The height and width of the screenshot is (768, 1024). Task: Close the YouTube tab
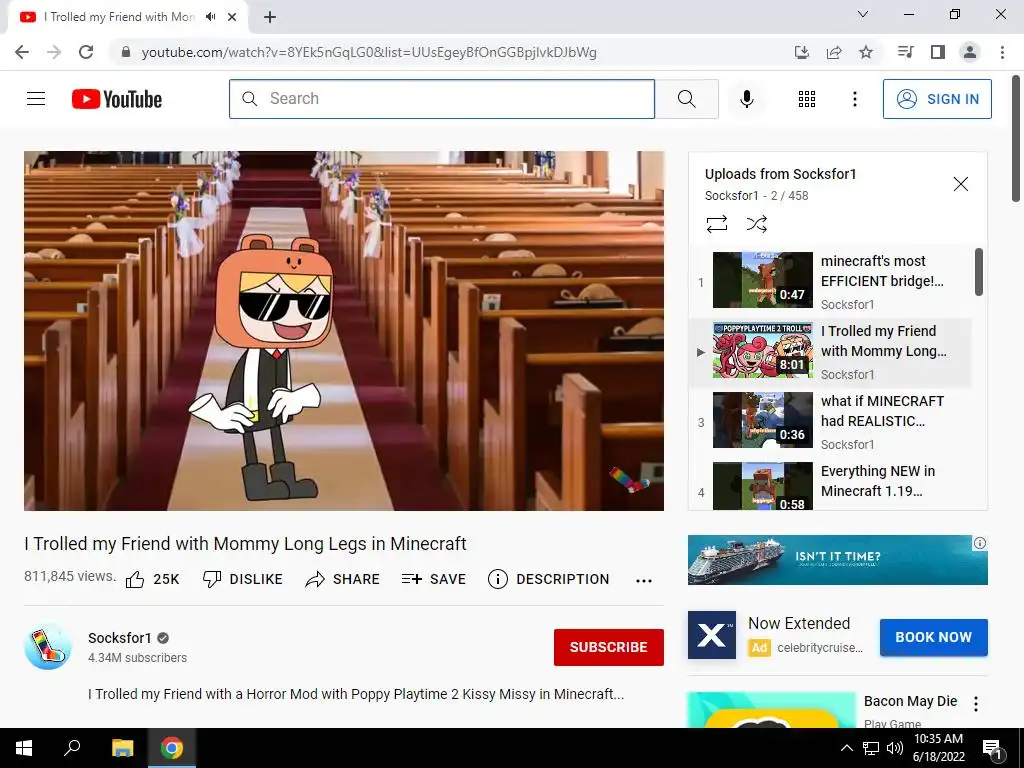tap(232, 17)
